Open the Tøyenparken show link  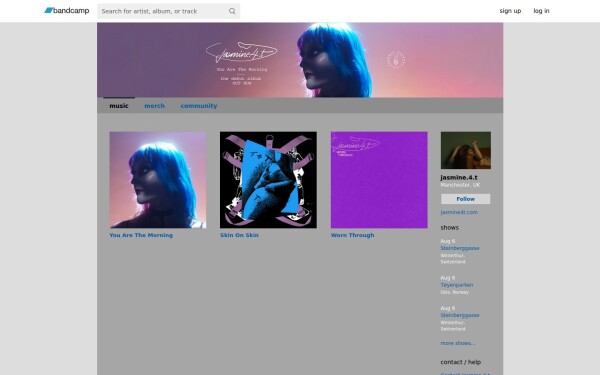click(x=457, y=285)
